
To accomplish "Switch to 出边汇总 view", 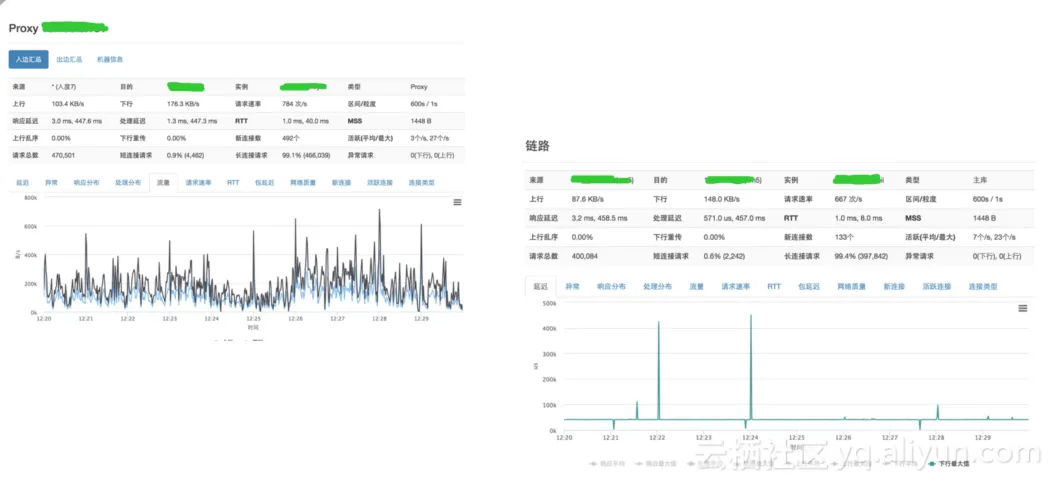I will (69, 59).
